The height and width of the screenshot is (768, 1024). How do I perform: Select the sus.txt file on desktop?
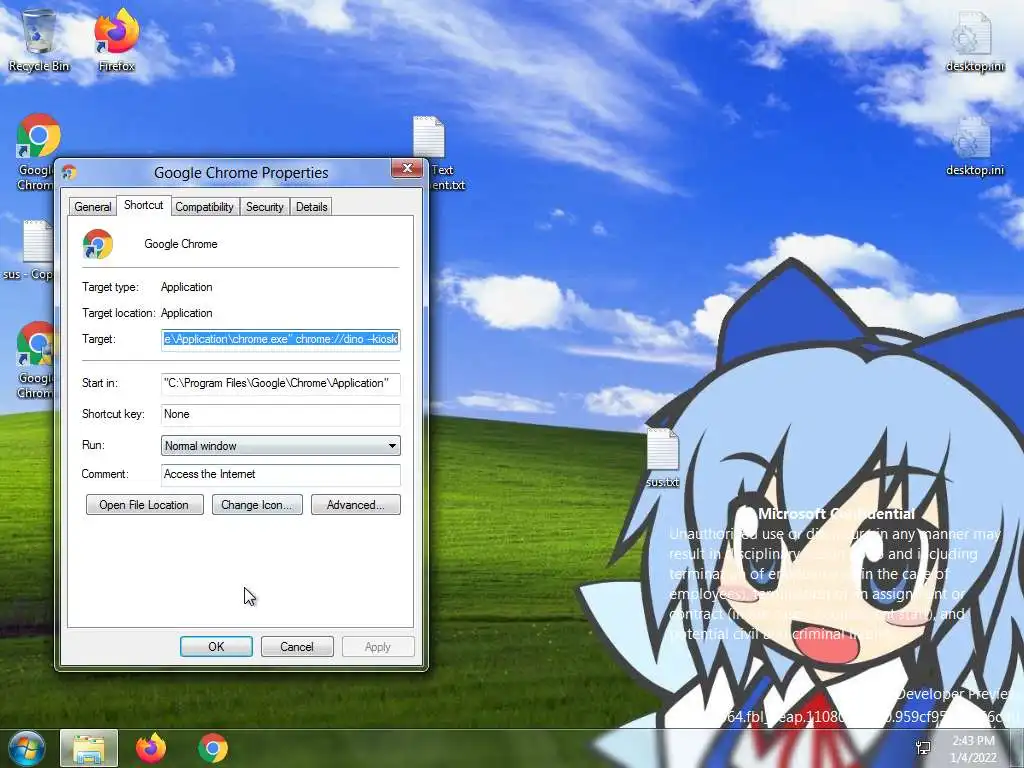coord(663,457)
